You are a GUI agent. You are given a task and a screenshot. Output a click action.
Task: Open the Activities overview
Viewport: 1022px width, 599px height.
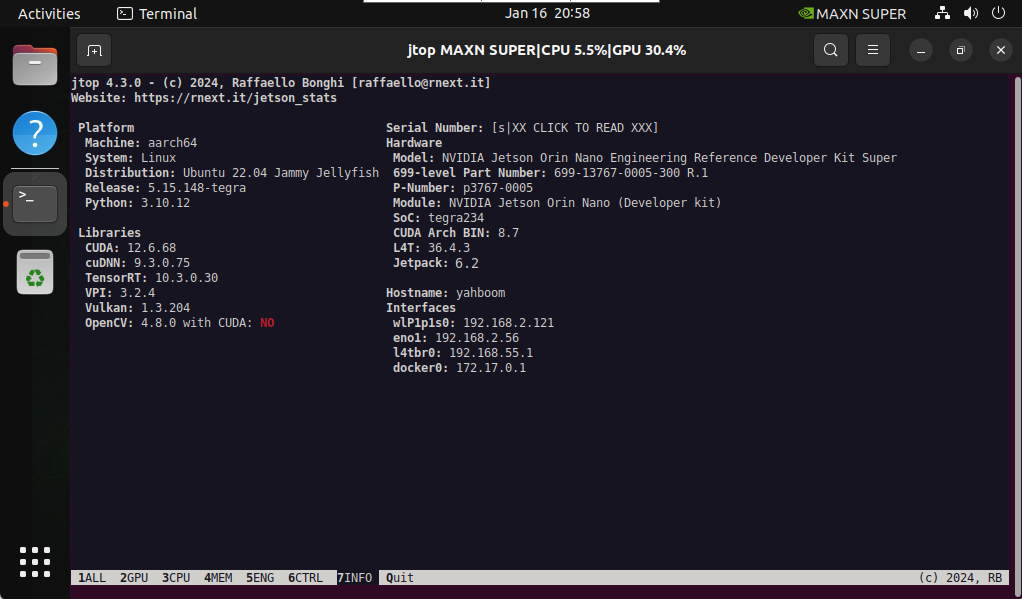49,14
